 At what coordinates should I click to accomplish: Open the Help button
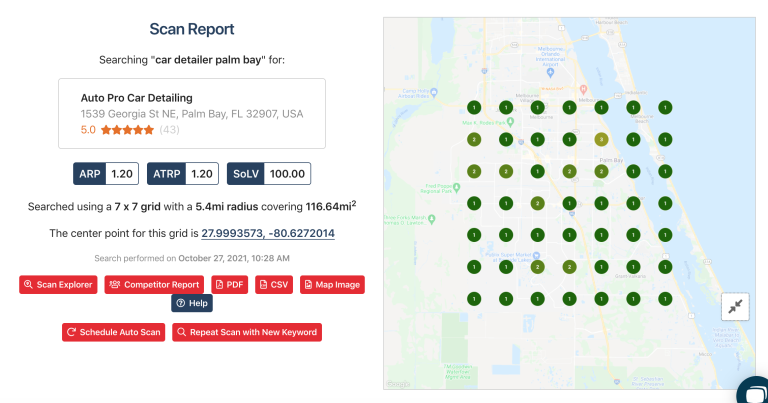(192, 303)
